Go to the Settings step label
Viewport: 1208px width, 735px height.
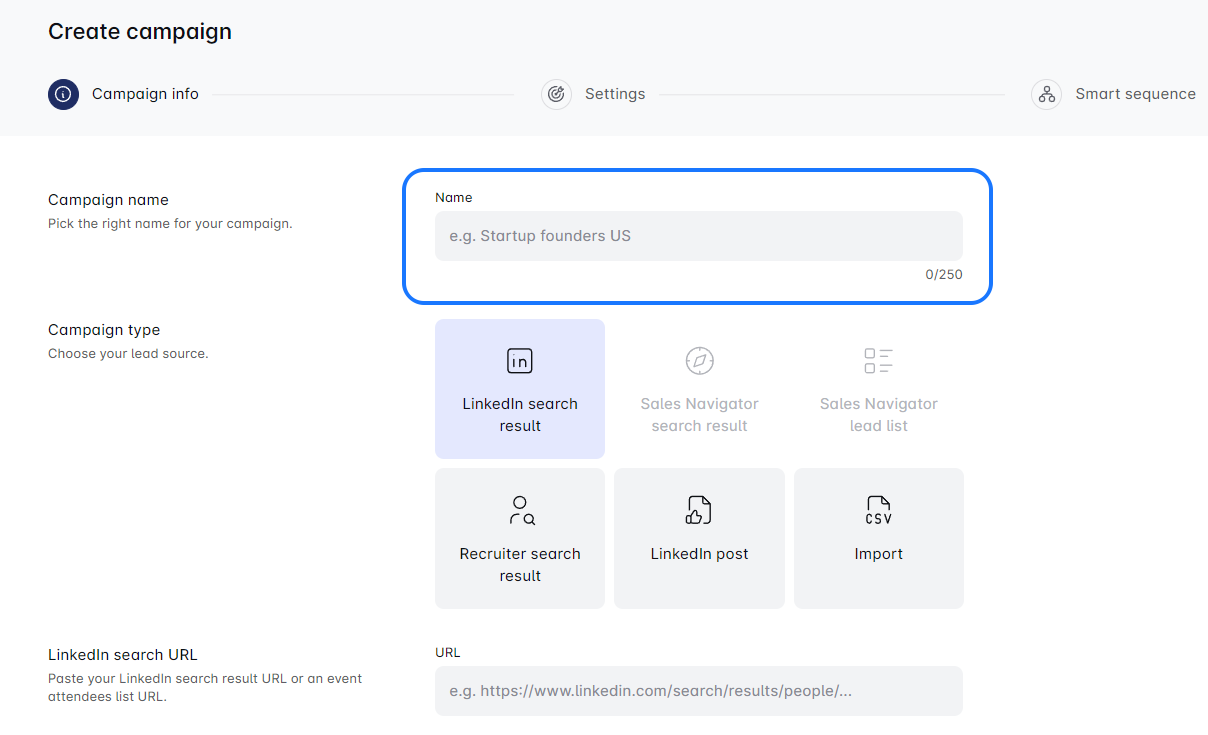click(615, 94)
